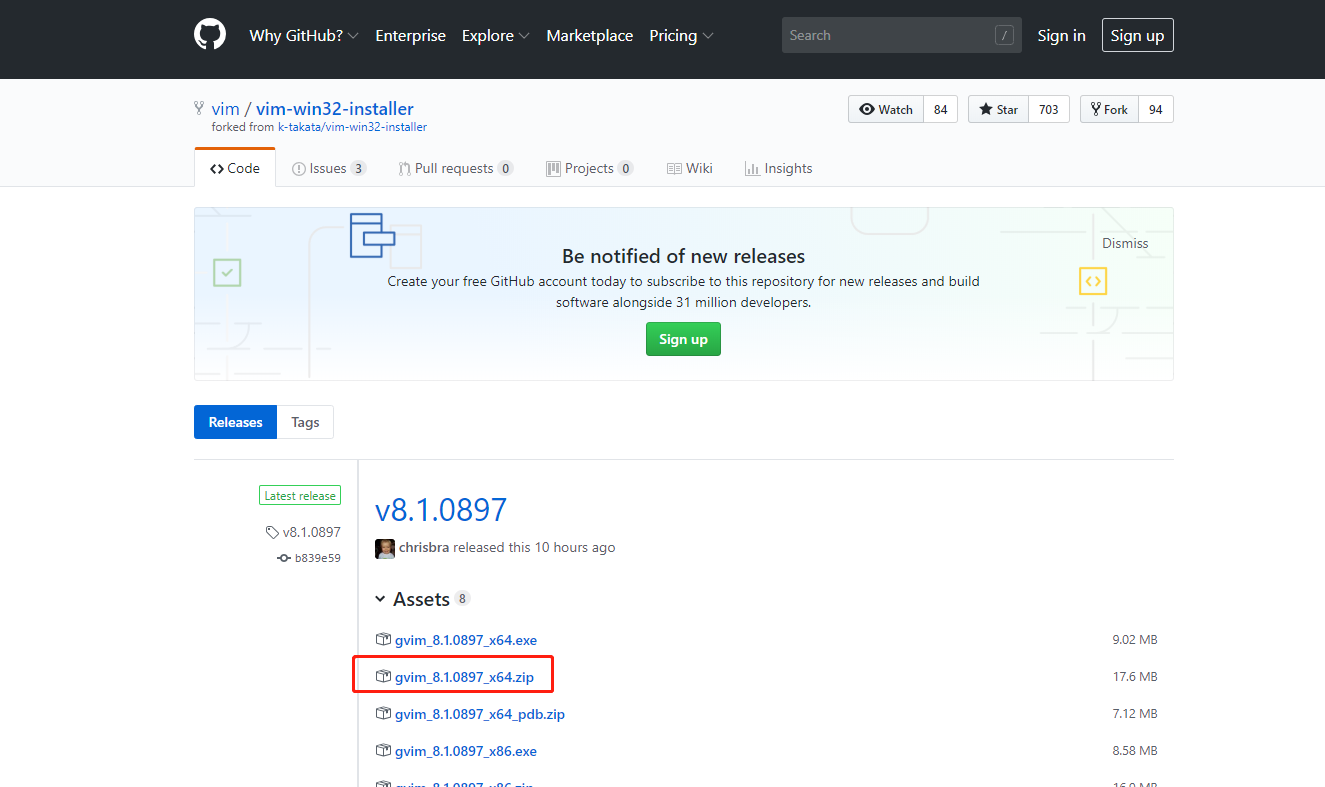Screen dimensions: 1325x787
Task: Download gvim_8.1.0897_x64_pdb.zip
Action: [480, 714]
